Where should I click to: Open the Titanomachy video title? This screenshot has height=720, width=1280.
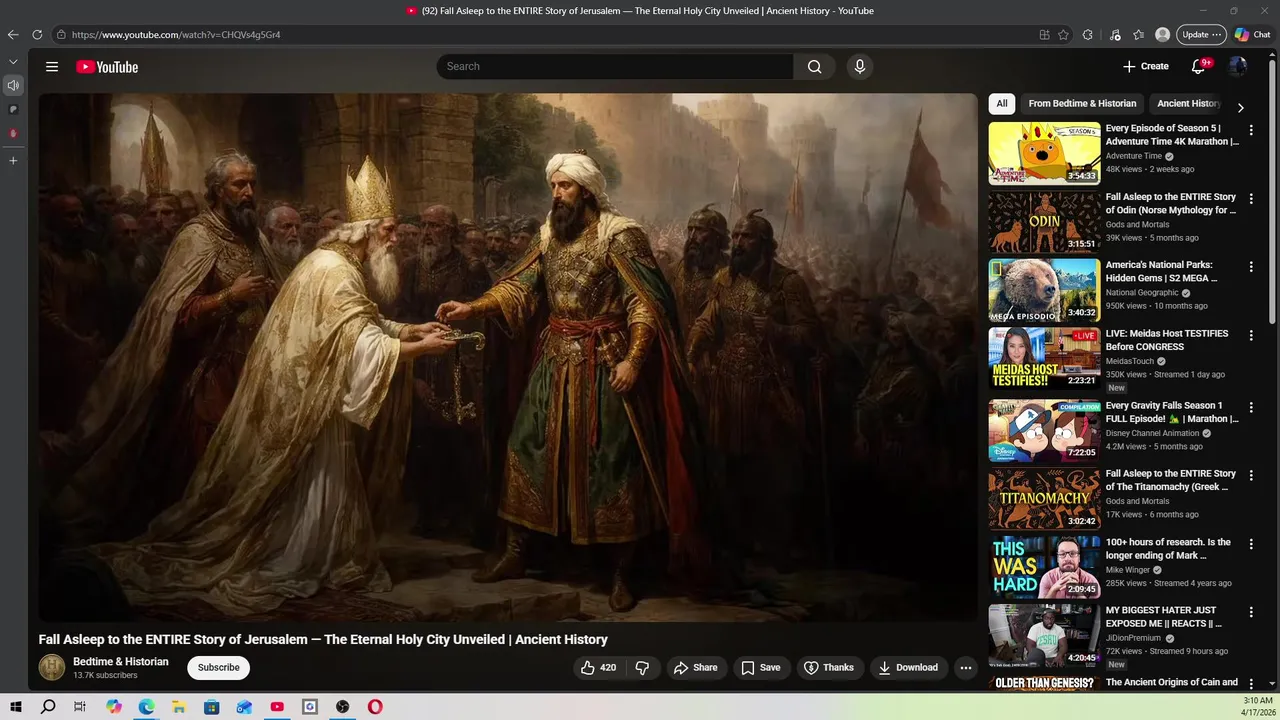click(x=1171, y=480)
